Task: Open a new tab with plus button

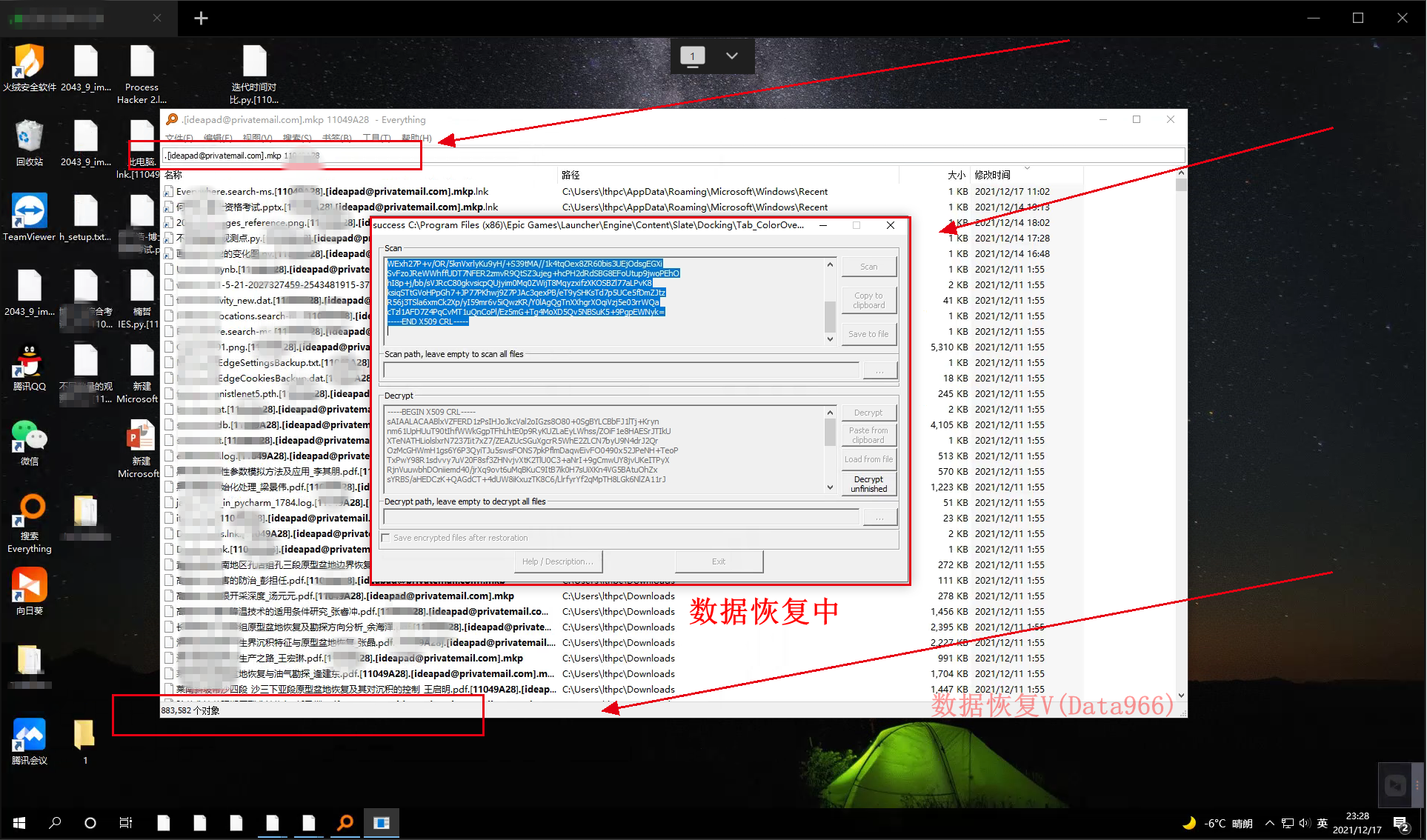Action: [201, 18]
